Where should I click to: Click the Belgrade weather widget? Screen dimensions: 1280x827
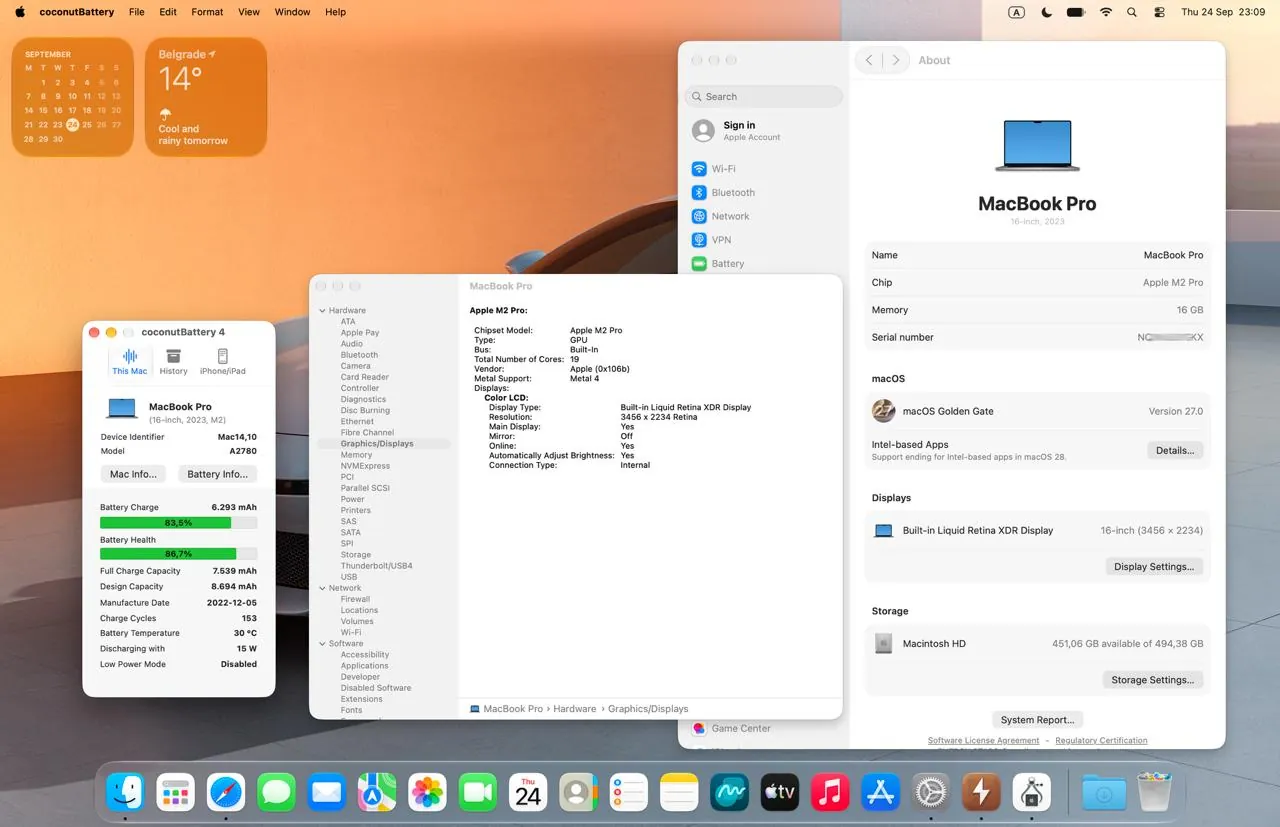tap(206, 97)
